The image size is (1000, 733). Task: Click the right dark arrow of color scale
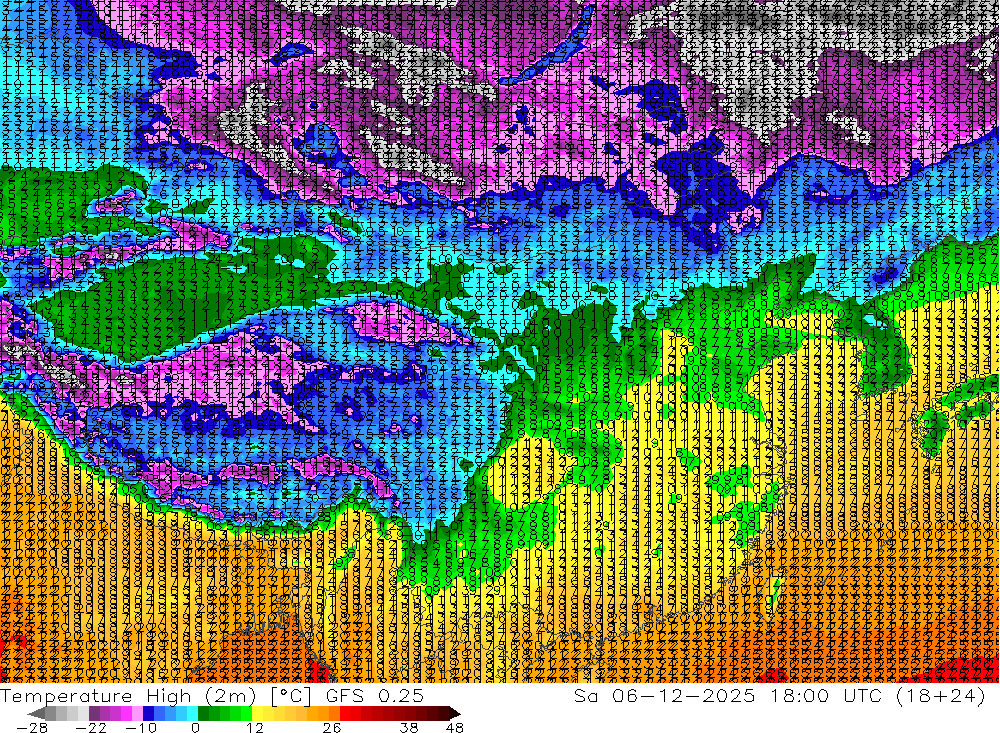coord(455,714)
